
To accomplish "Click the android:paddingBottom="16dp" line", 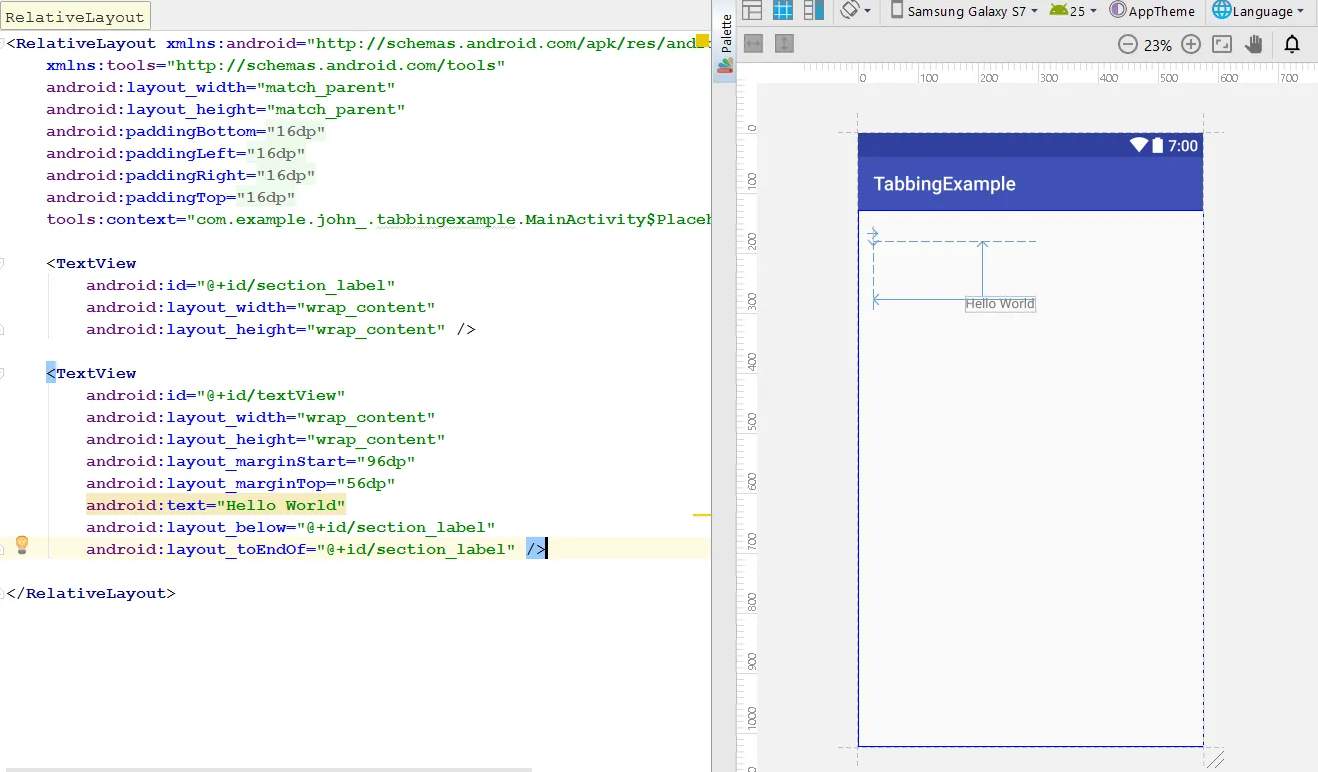I will pyautogui.click(x=186, y=131).
